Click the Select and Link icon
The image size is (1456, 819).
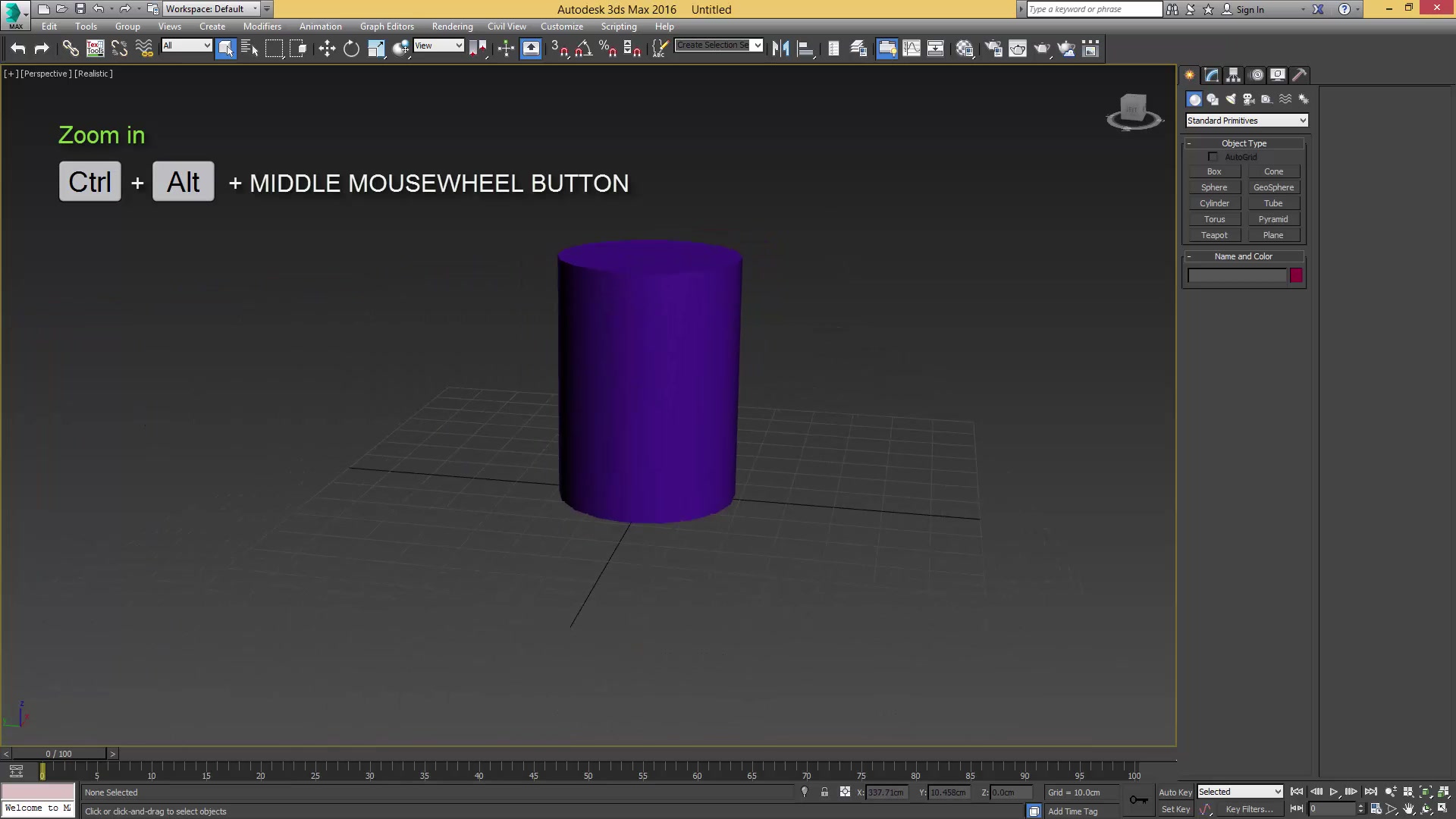coord(71,49)
